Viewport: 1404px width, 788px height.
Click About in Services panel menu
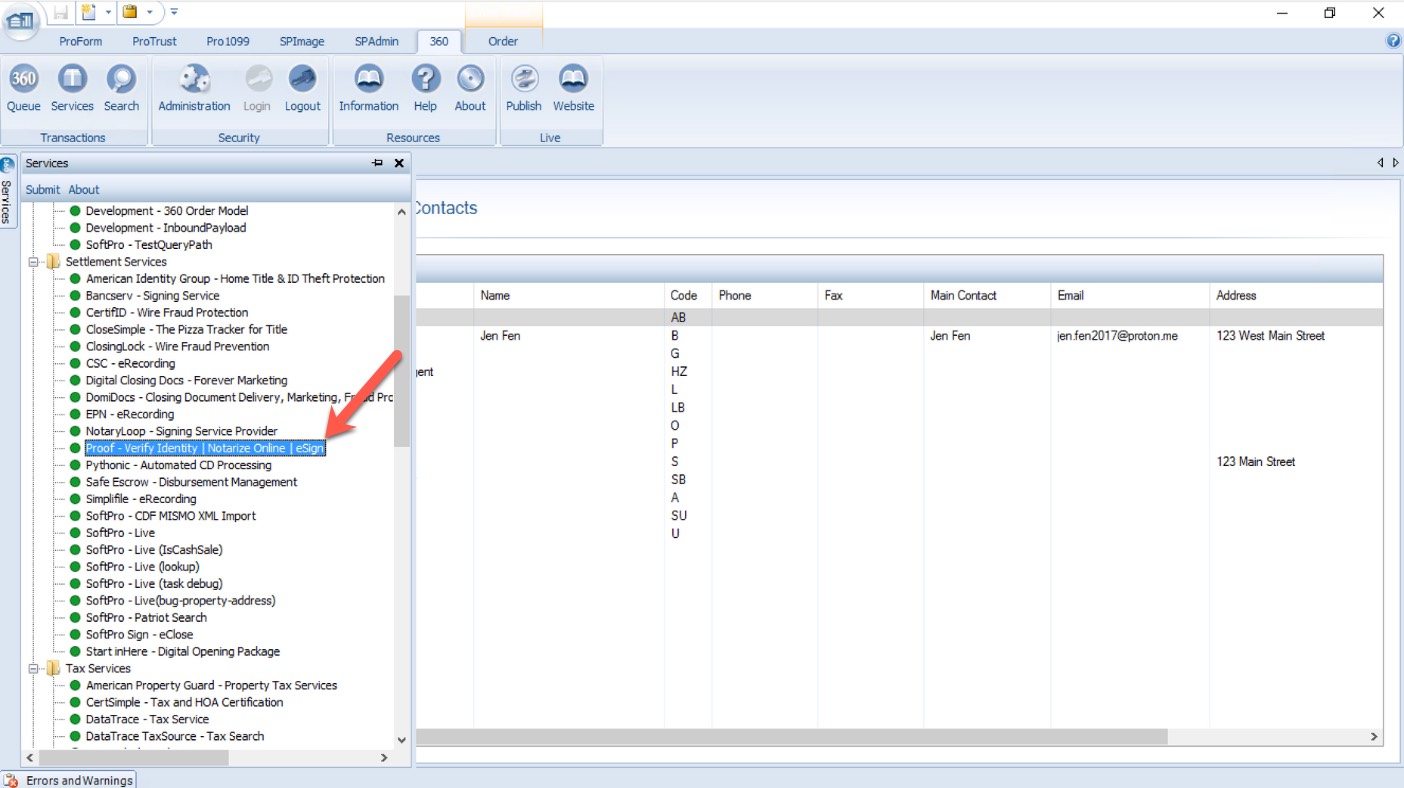(84, 189)
